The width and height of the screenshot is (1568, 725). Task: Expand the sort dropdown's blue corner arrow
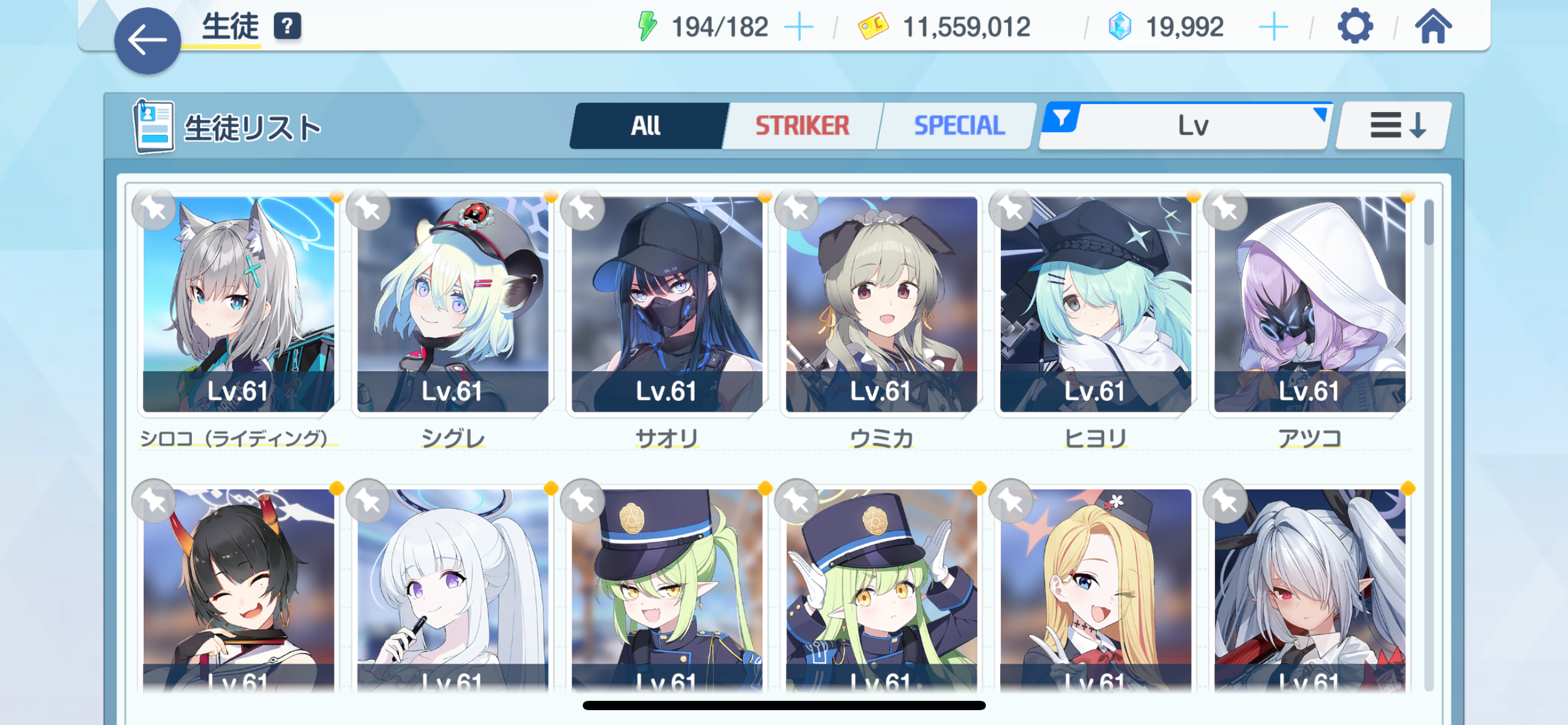click(x=1320, y=114)
